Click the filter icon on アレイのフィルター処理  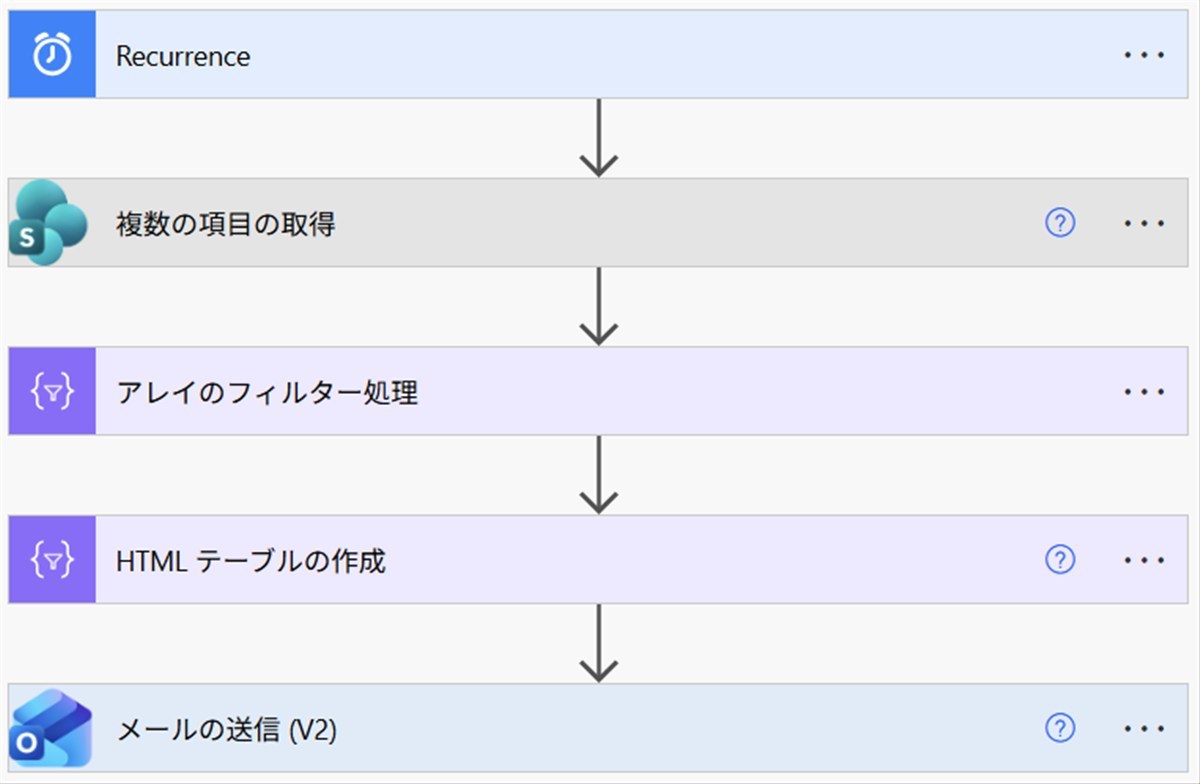[x=52, y=391]
